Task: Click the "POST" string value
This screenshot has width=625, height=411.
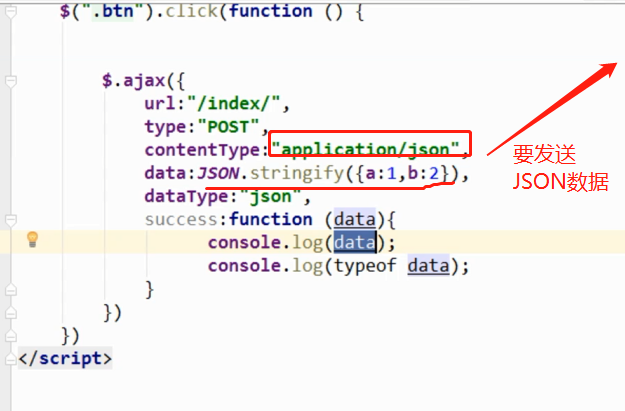Action: [228, 127]
